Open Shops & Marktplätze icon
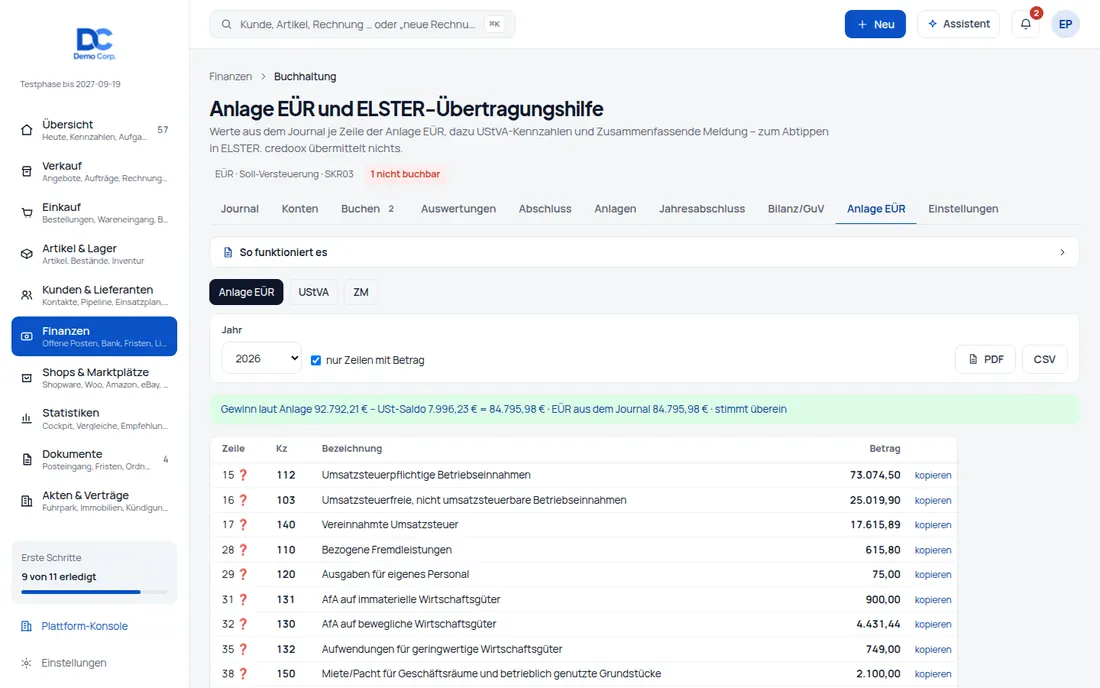 (x=27, y=378)
